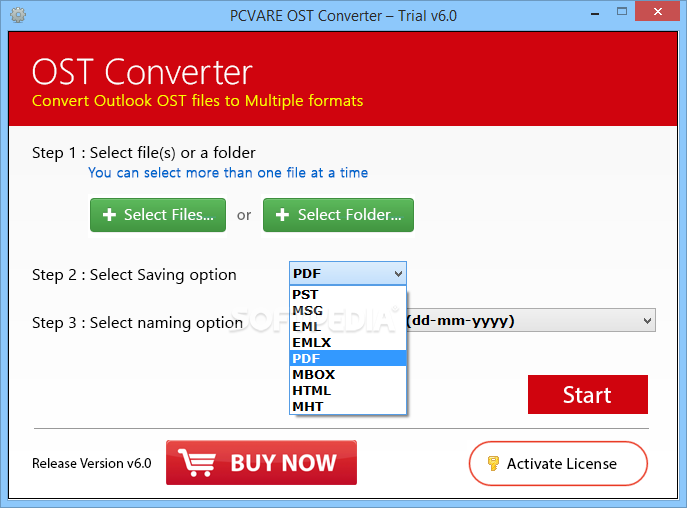687x508 pixels.
Task: Click the shopping cart icon on BUY NOW
Action: click(x=197, y=462)
